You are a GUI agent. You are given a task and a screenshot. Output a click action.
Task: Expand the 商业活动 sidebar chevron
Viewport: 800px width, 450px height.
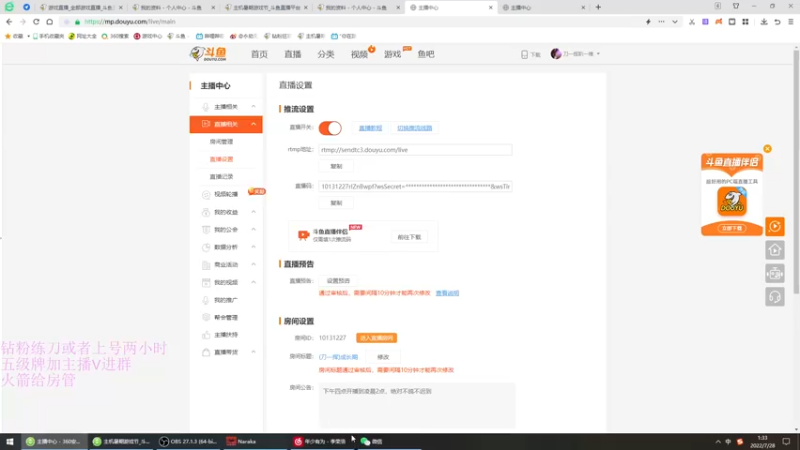pyautogui.click(x=253, y=264)
